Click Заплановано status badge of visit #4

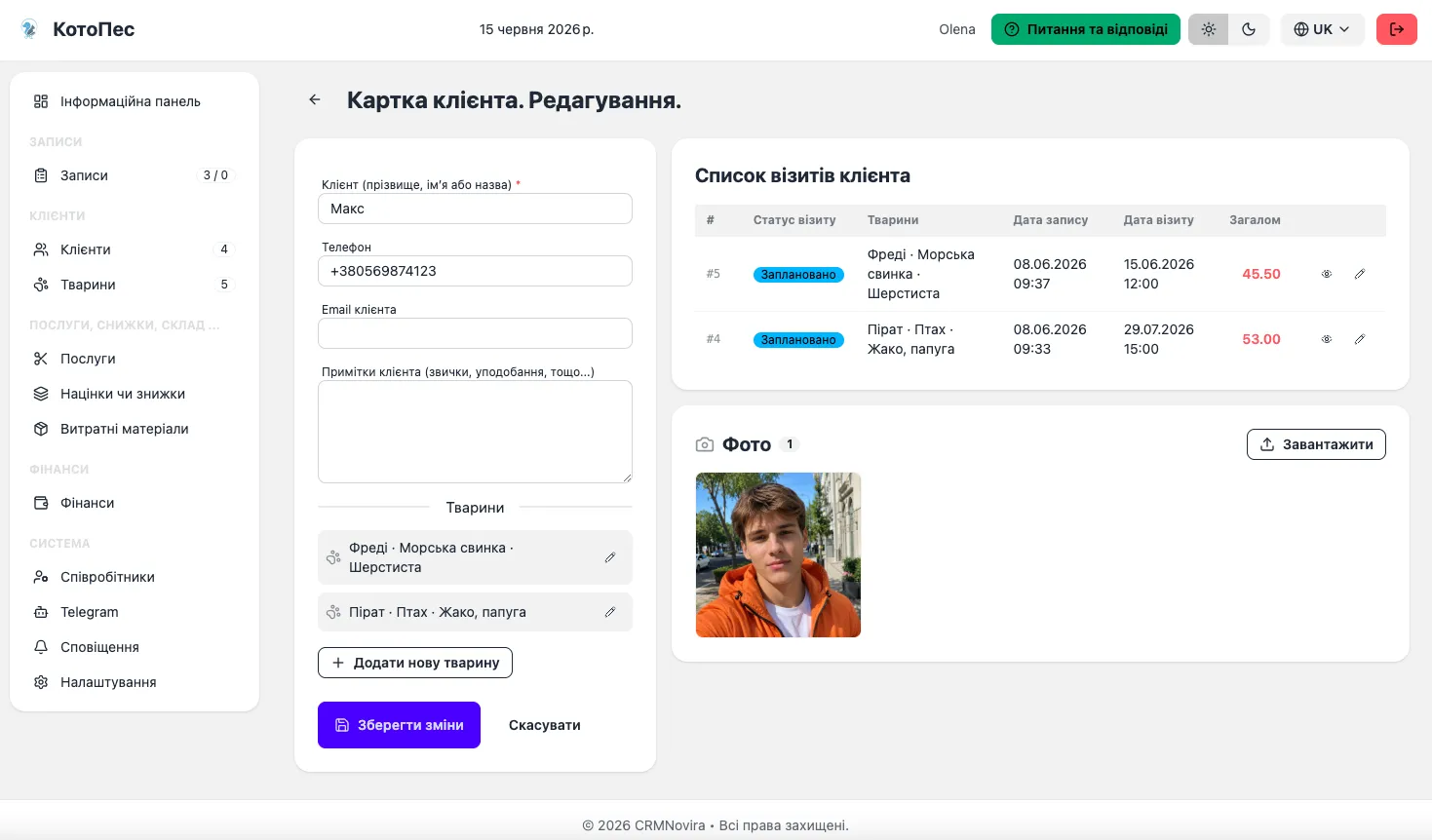798,340
